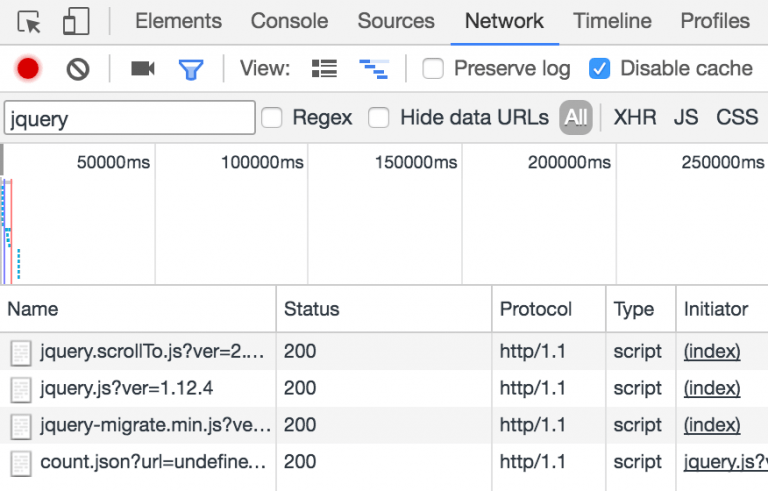Viewport: 768px width, 491px height.
Task: Click the inspect element picker icon
Action: point(29,21)
